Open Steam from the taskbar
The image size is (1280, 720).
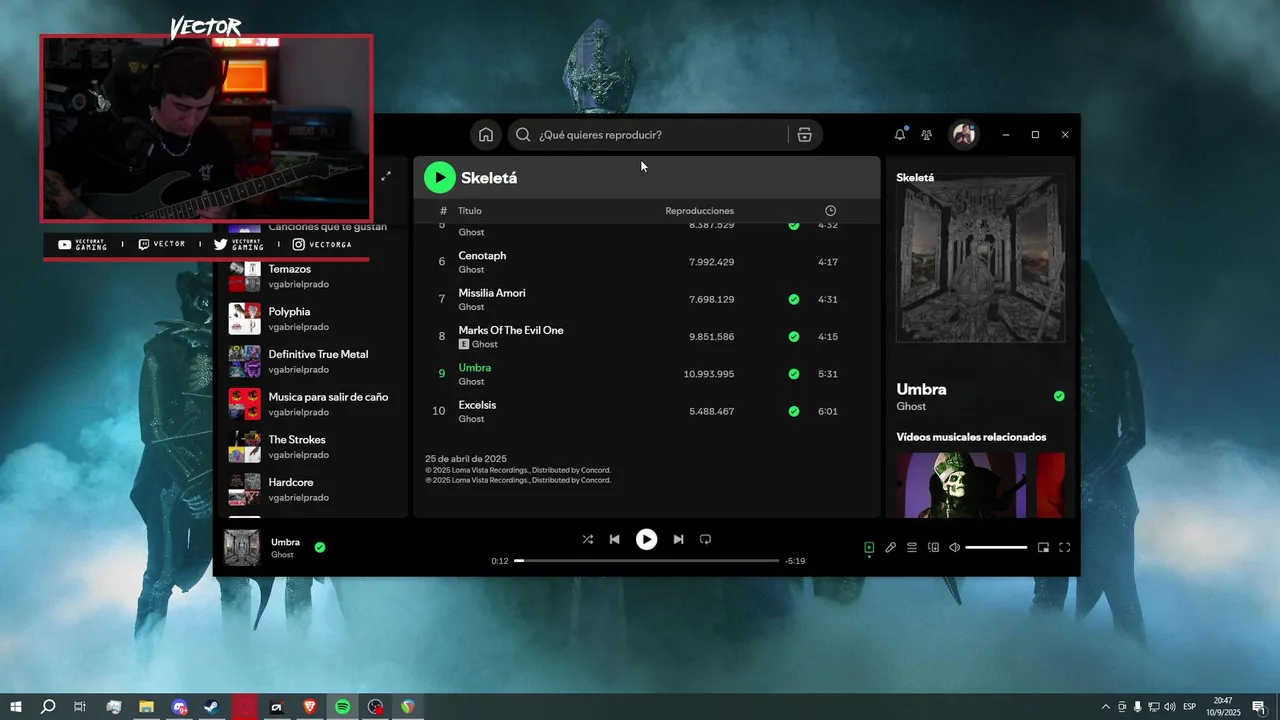pos(212,707)
